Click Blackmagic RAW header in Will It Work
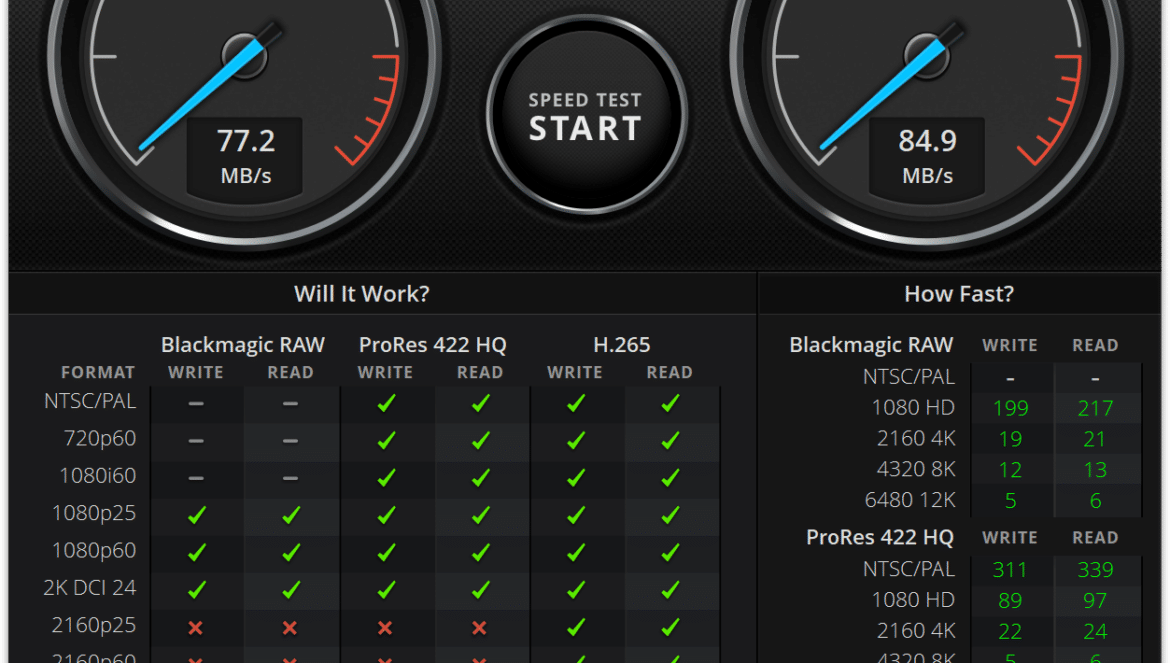The image size is (1170, 663). pos(243,345)
